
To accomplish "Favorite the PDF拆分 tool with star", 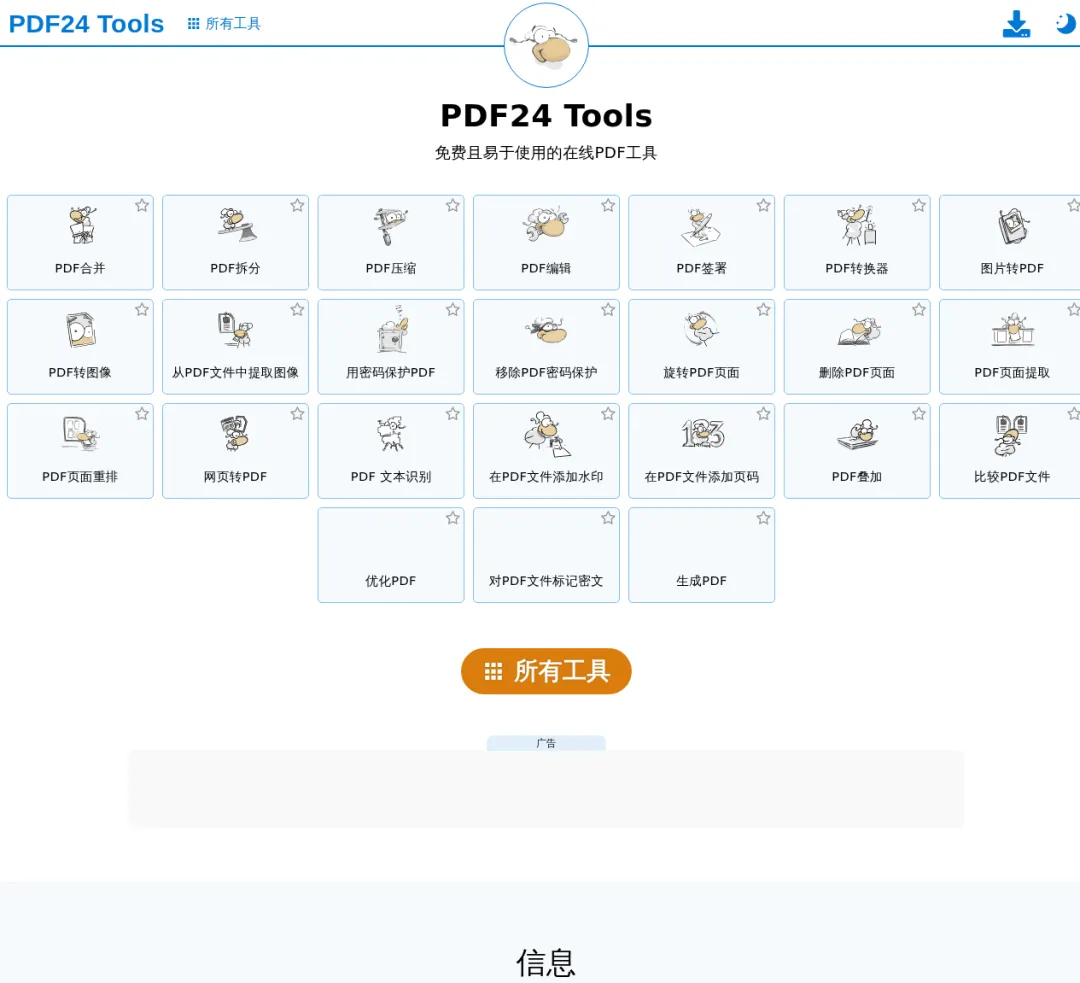I will coord(298,205).
